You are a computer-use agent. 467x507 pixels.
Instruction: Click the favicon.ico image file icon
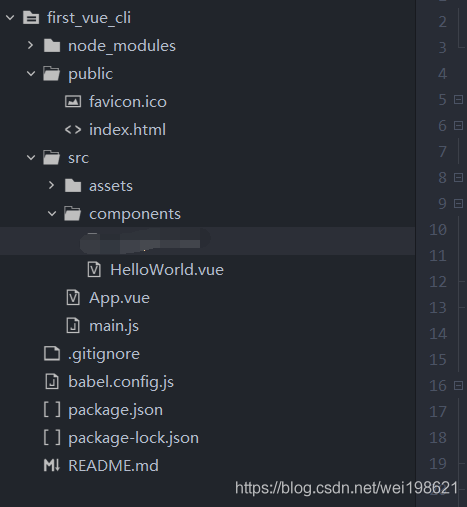(x=73, y=101)
